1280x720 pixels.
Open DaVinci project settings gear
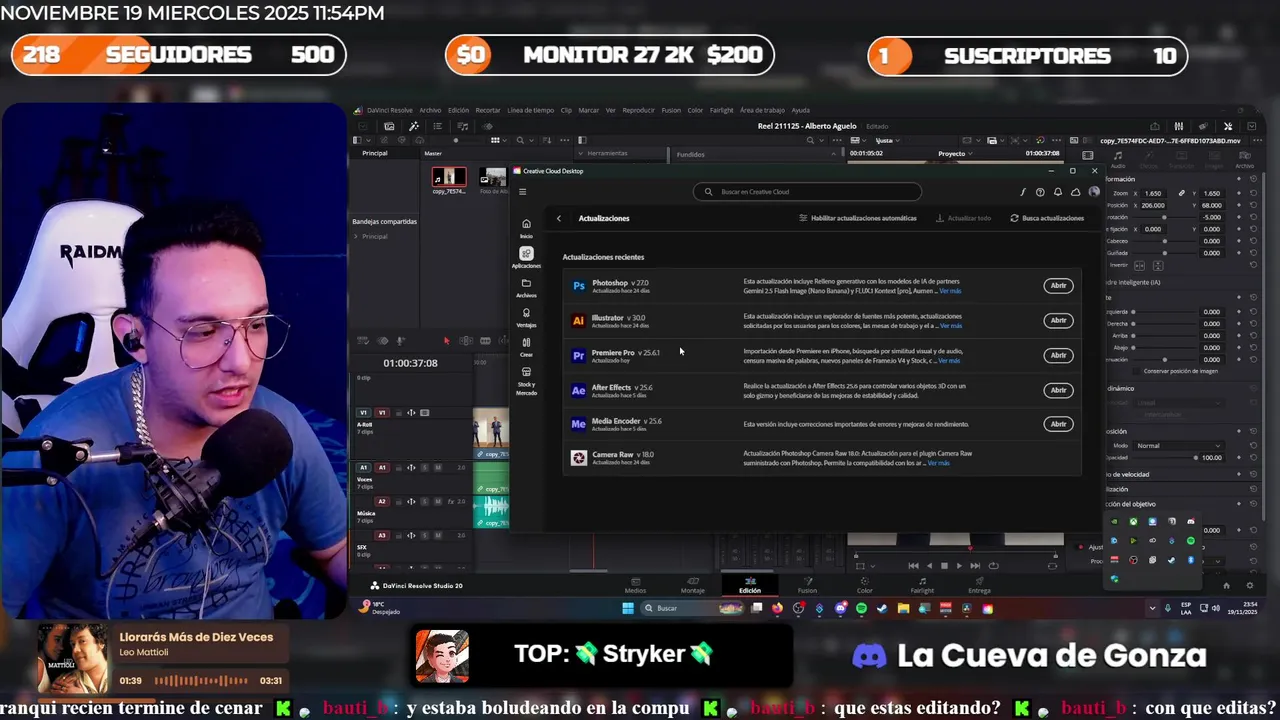(1249, 586)
